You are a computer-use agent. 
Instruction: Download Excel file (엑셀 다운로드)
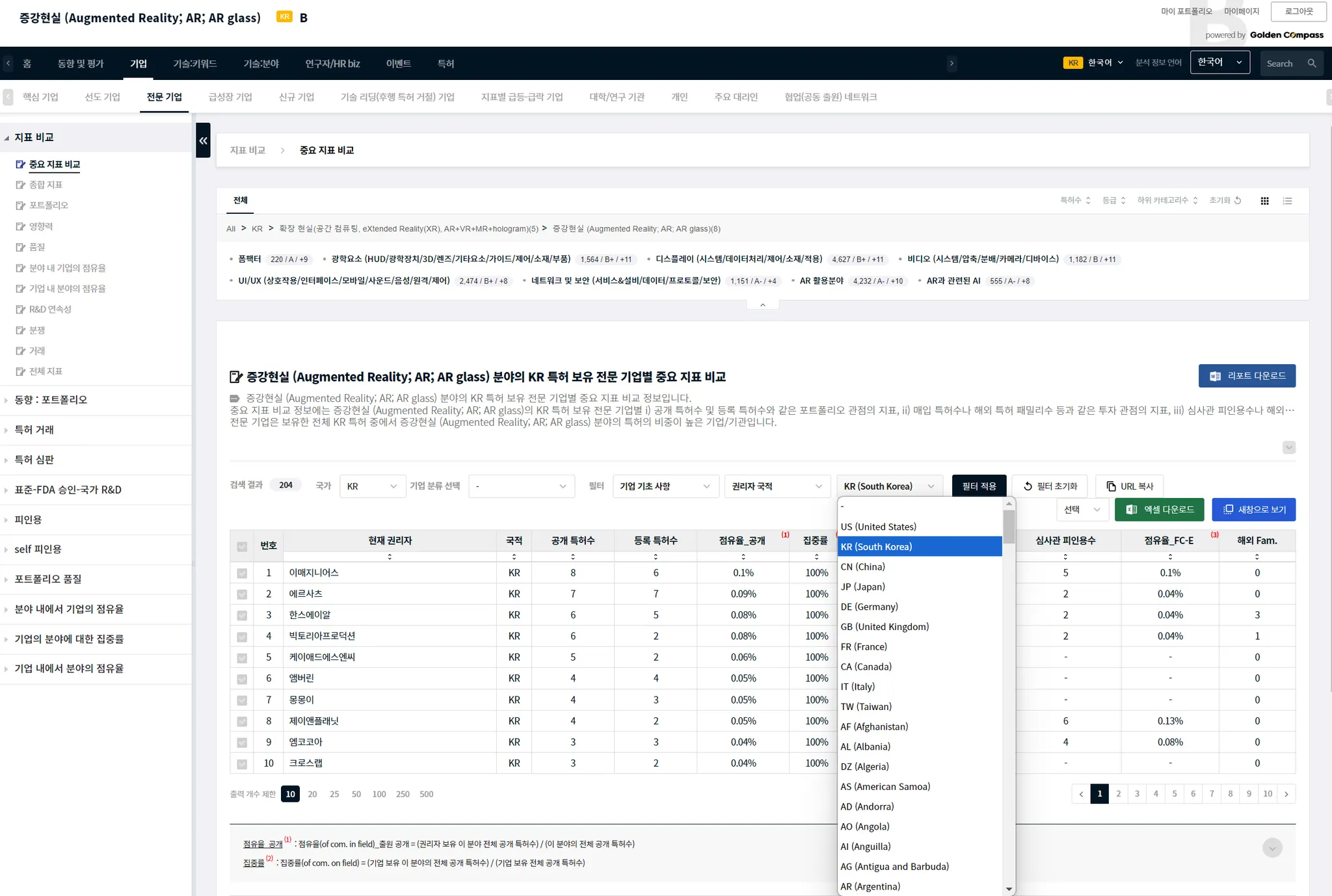(x=1159, y=510)
